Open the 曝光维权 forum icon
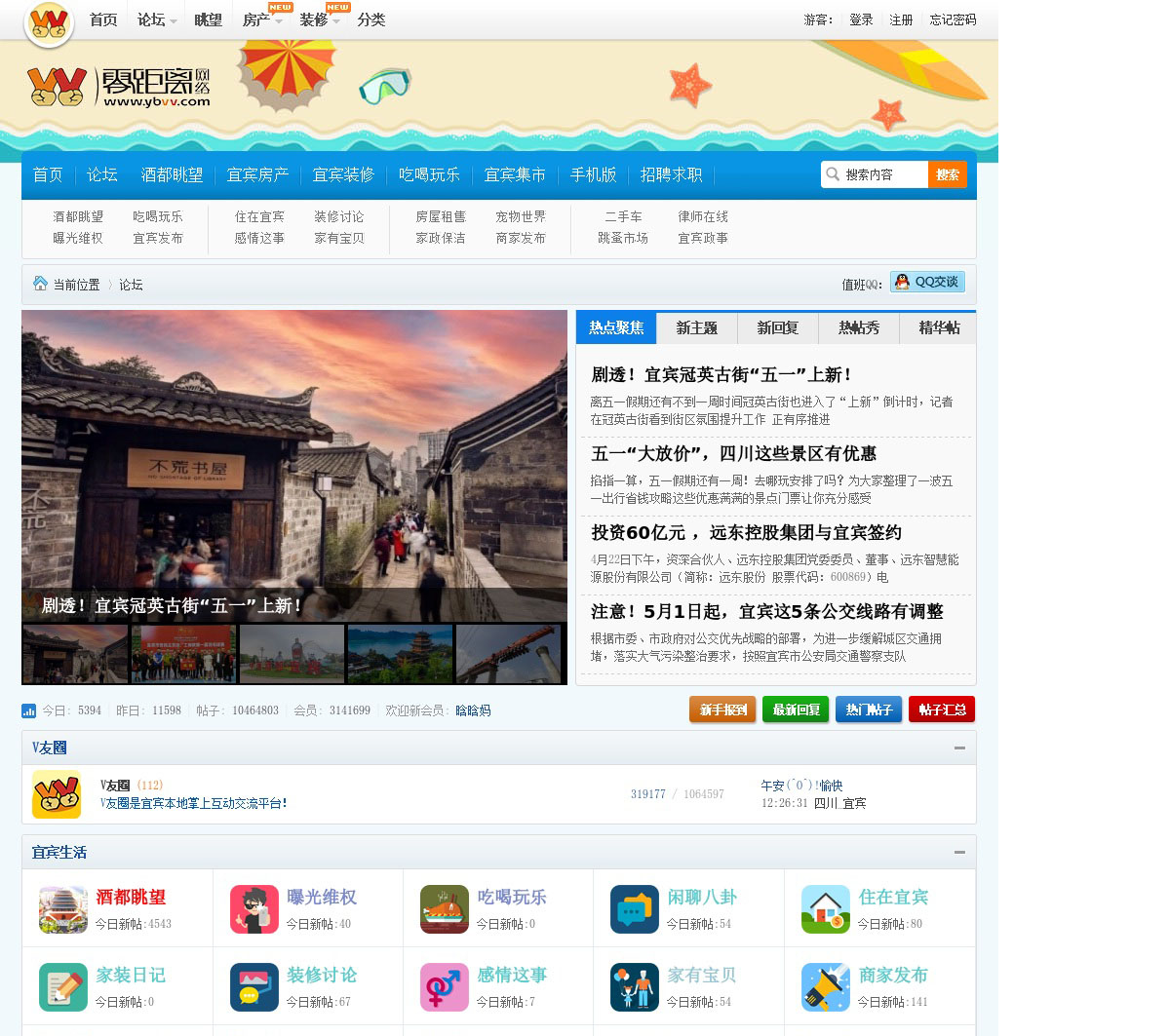 254,909
